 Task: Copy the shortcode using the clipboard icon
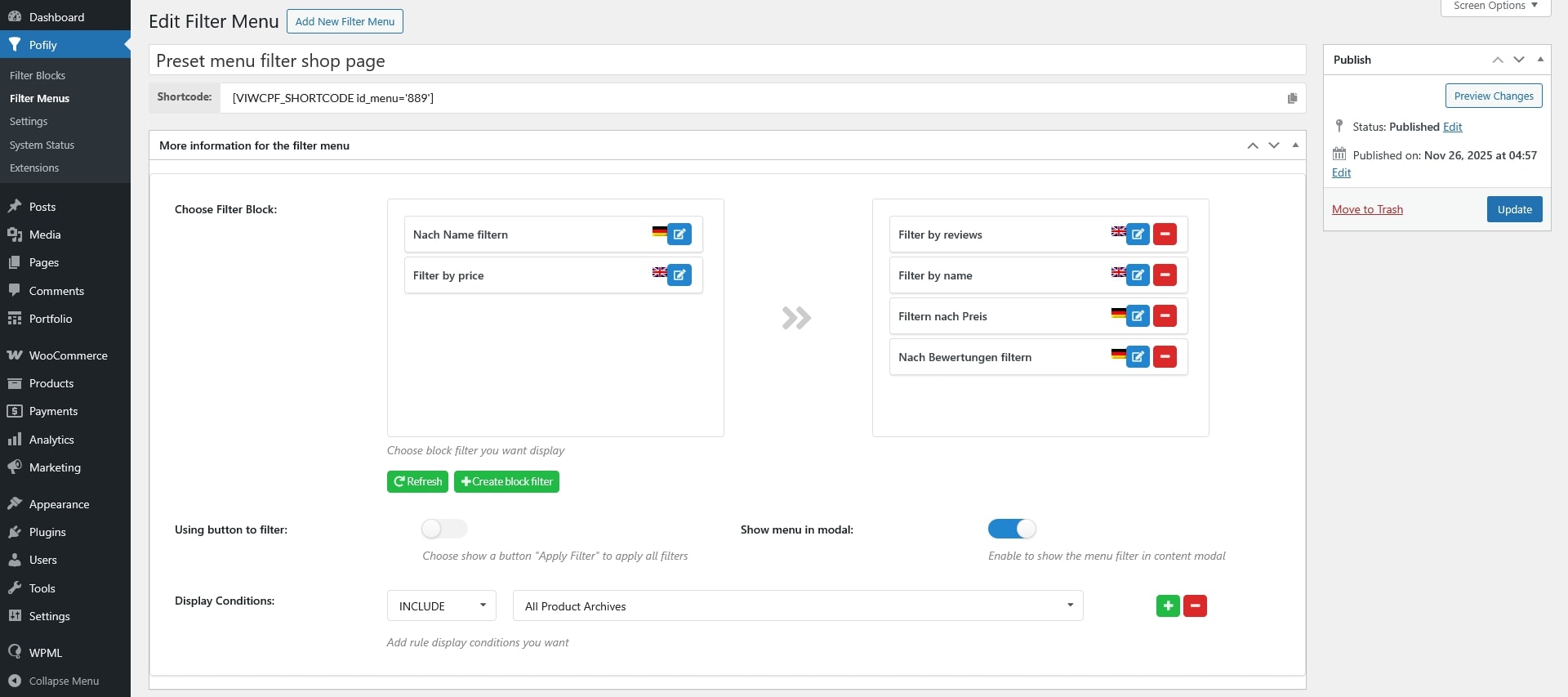(1292, 98)
